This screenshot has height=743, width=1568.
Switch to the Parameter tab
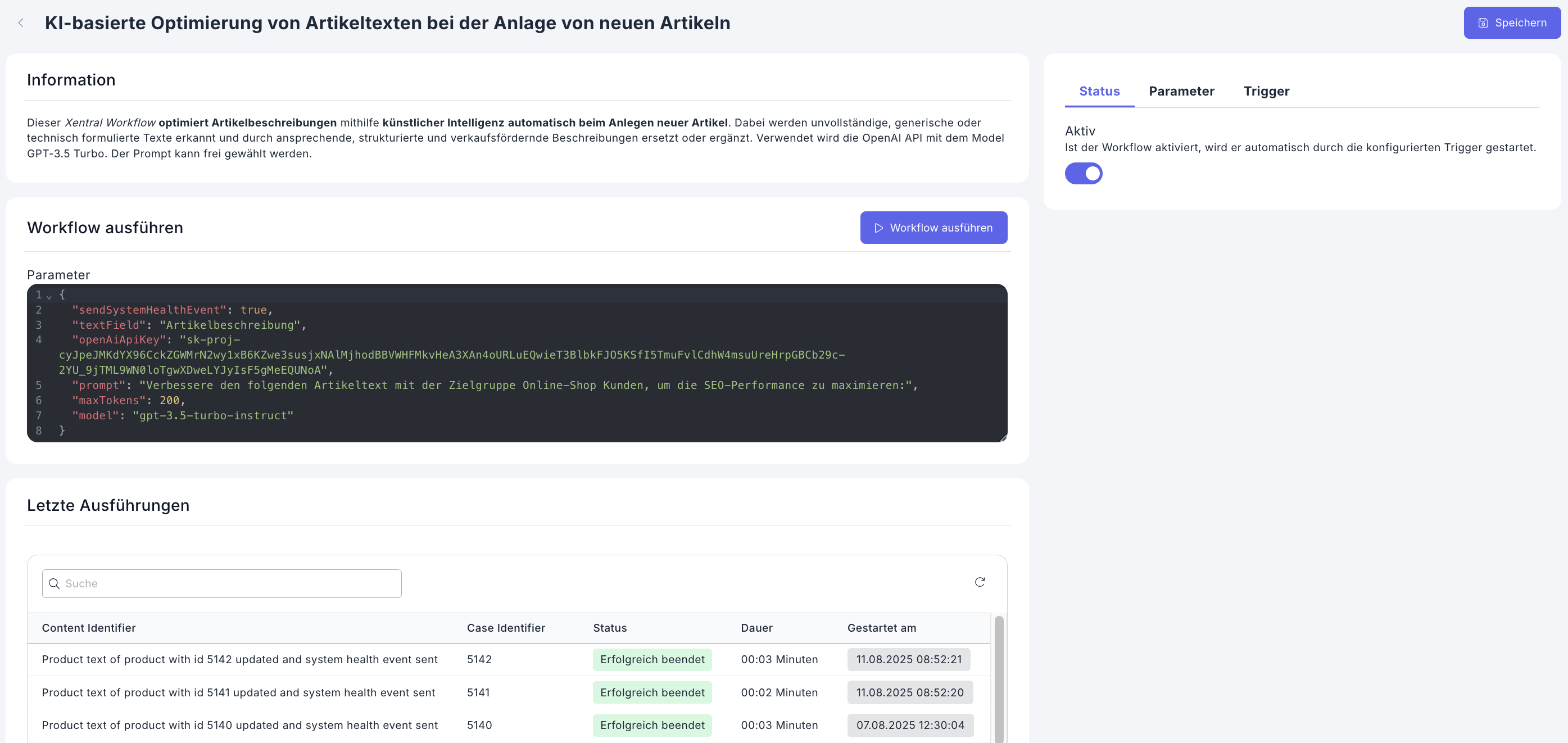(x=1181, y=91)
